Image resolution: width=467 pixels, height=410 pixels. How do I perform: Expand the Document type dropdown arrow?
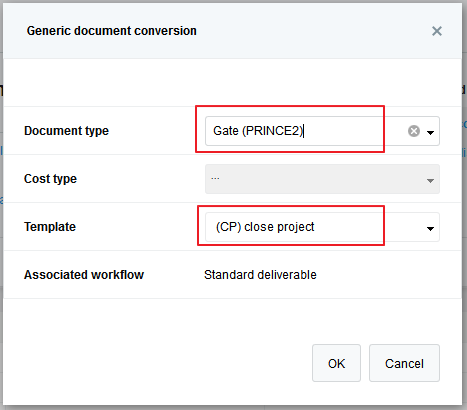pos(430,132)
